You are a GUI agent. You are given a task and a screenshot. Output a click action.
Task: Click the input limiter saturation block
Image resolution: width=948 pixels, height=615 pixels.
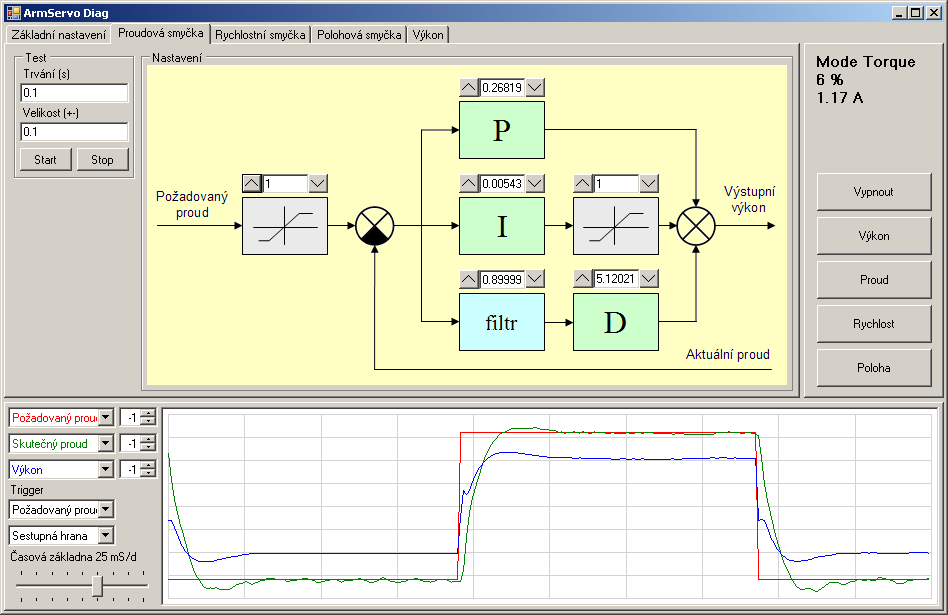click(285, 226)
